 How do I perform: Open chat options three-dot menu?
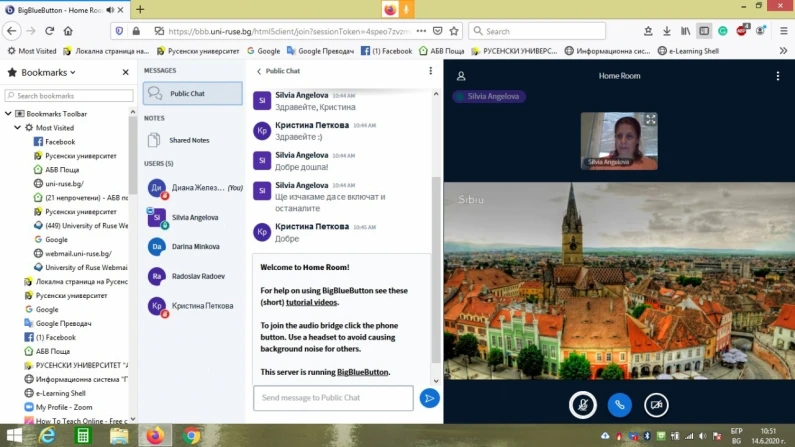point(430,71)
